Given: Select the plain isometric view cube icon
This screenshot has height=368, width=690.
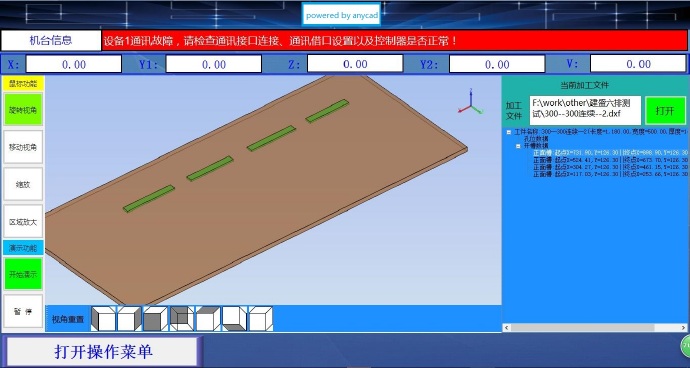Looking at the screenshot, I should pos(261,319).
